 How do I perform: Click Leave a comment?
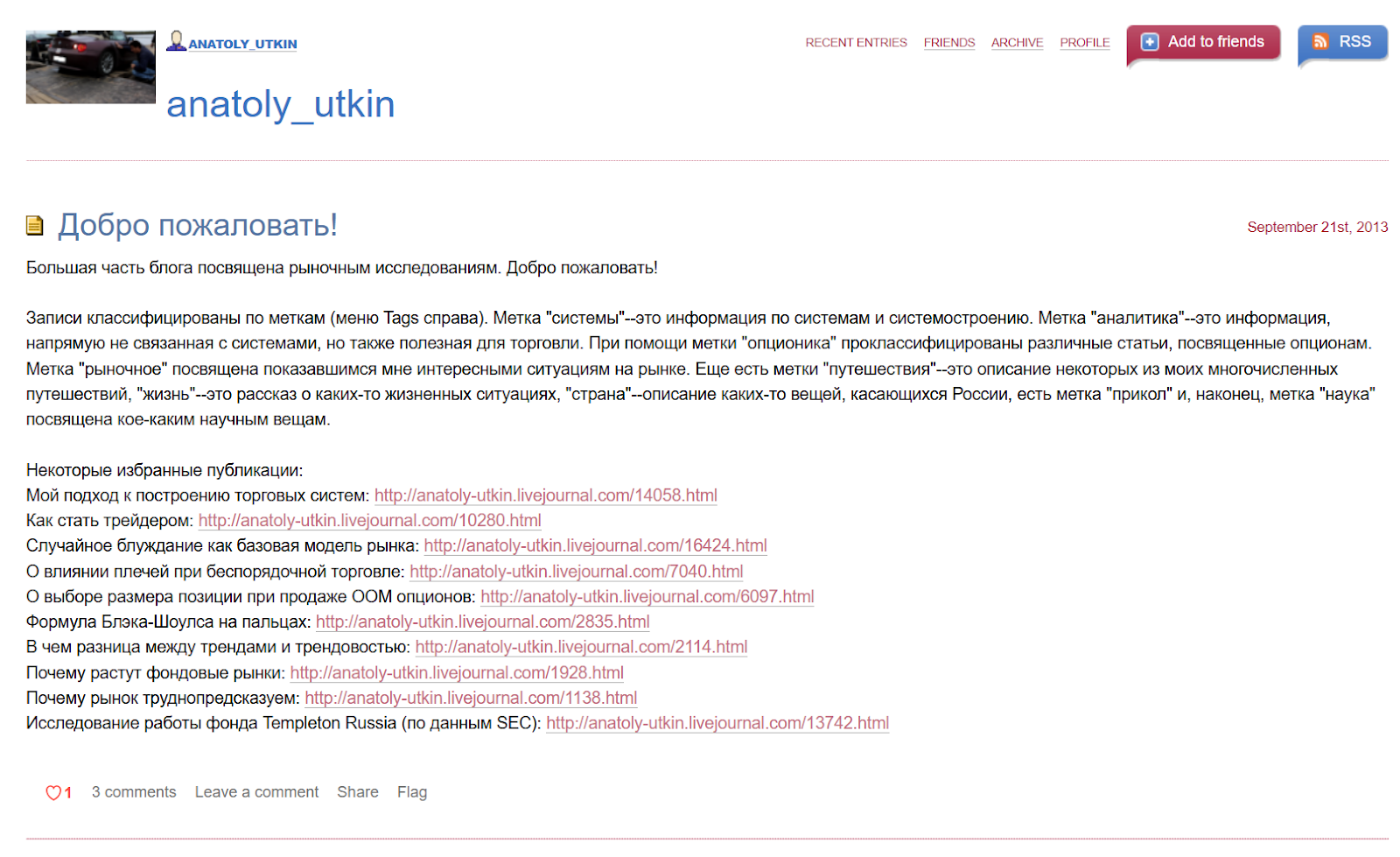click(256, 792)
